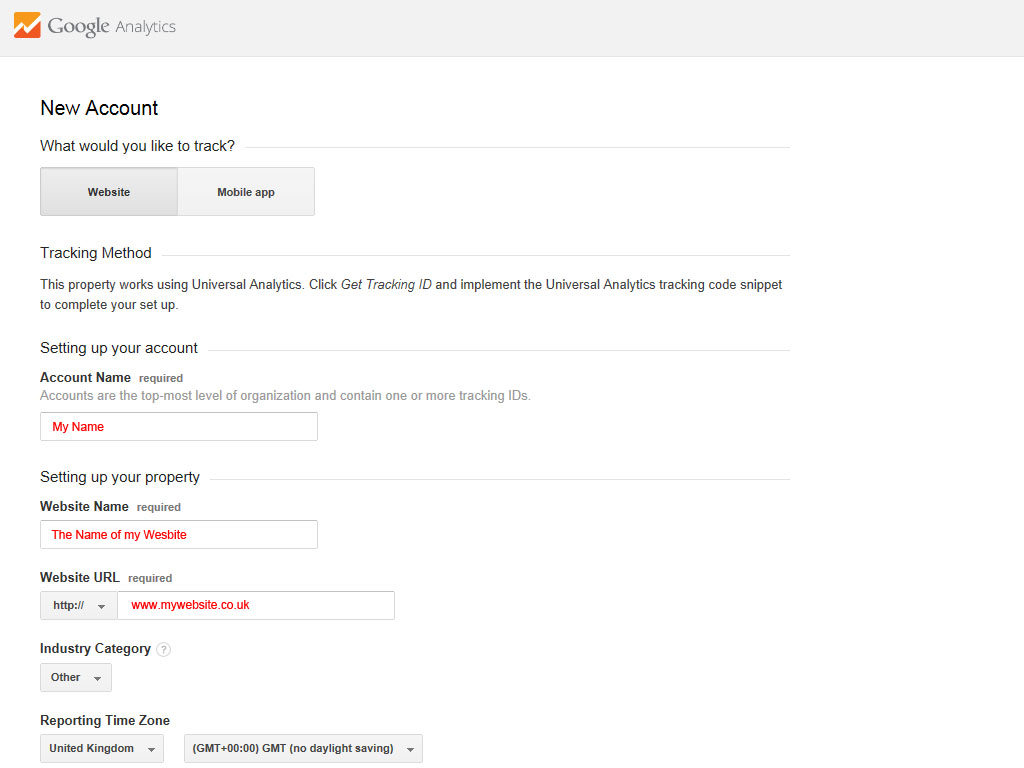Focus the Website URL text box
The width and height of the screenshot is (1024, 768).
pos(256,605)
